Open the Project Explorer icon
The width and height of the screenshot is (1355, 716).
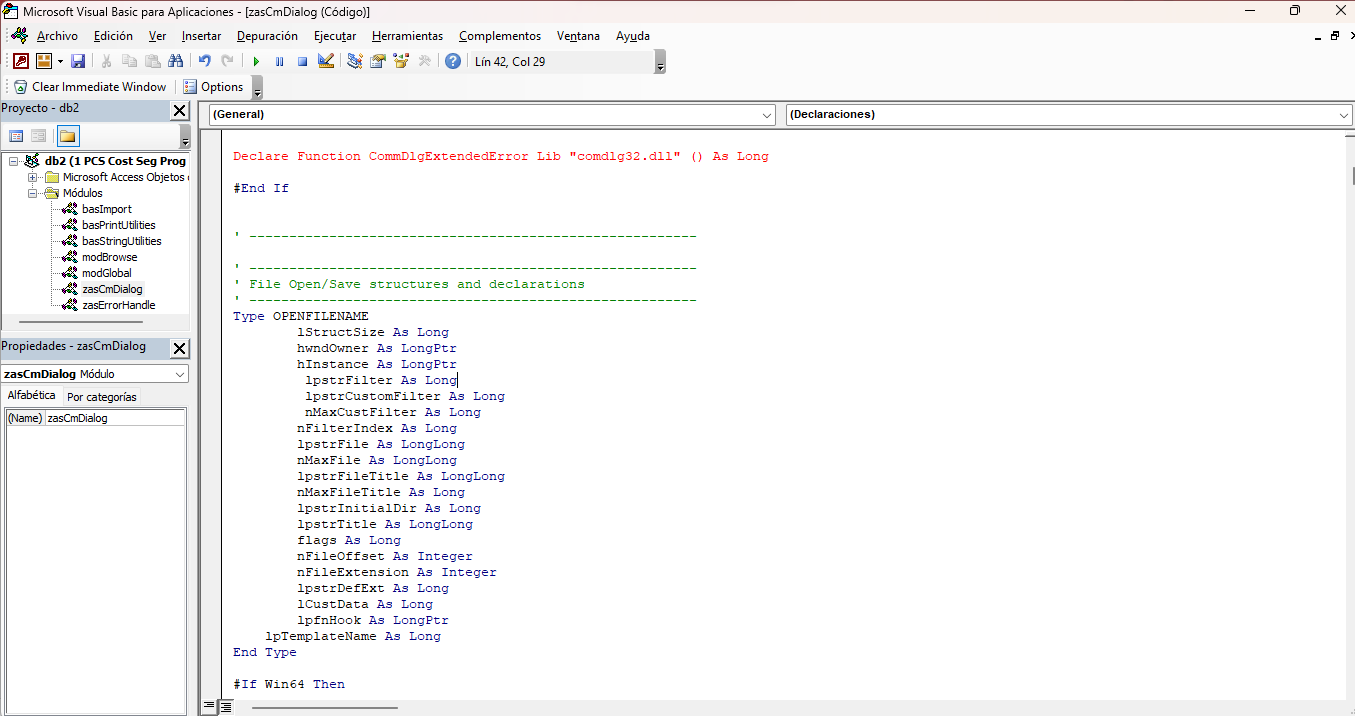355,61
